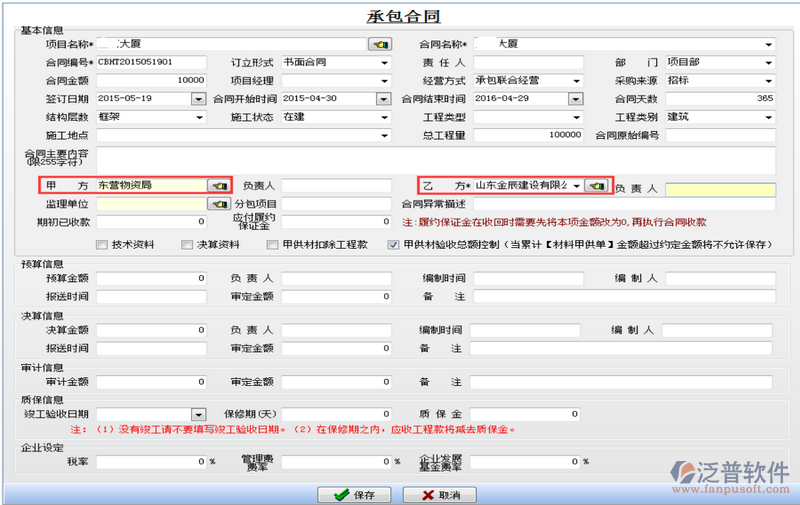Screen dimensions: 800x505
Task: Enable the 技术资料 checkbox
Action: (101, 244)
